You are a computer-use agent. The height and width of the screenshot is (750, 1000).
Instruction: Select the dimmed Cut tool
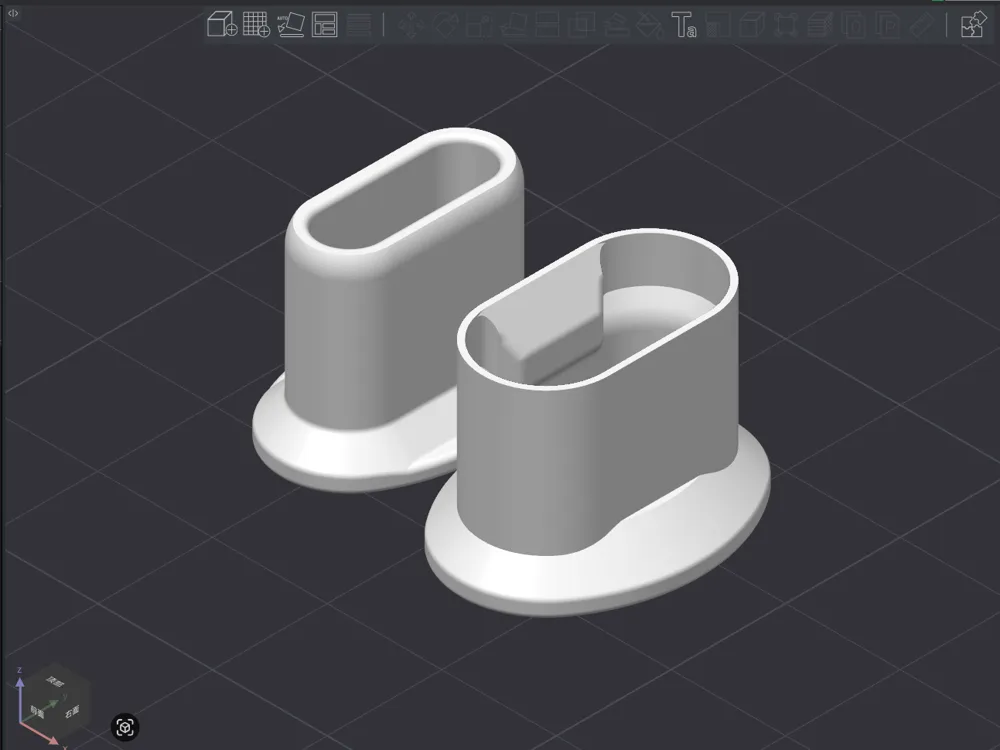pos(547,24)
